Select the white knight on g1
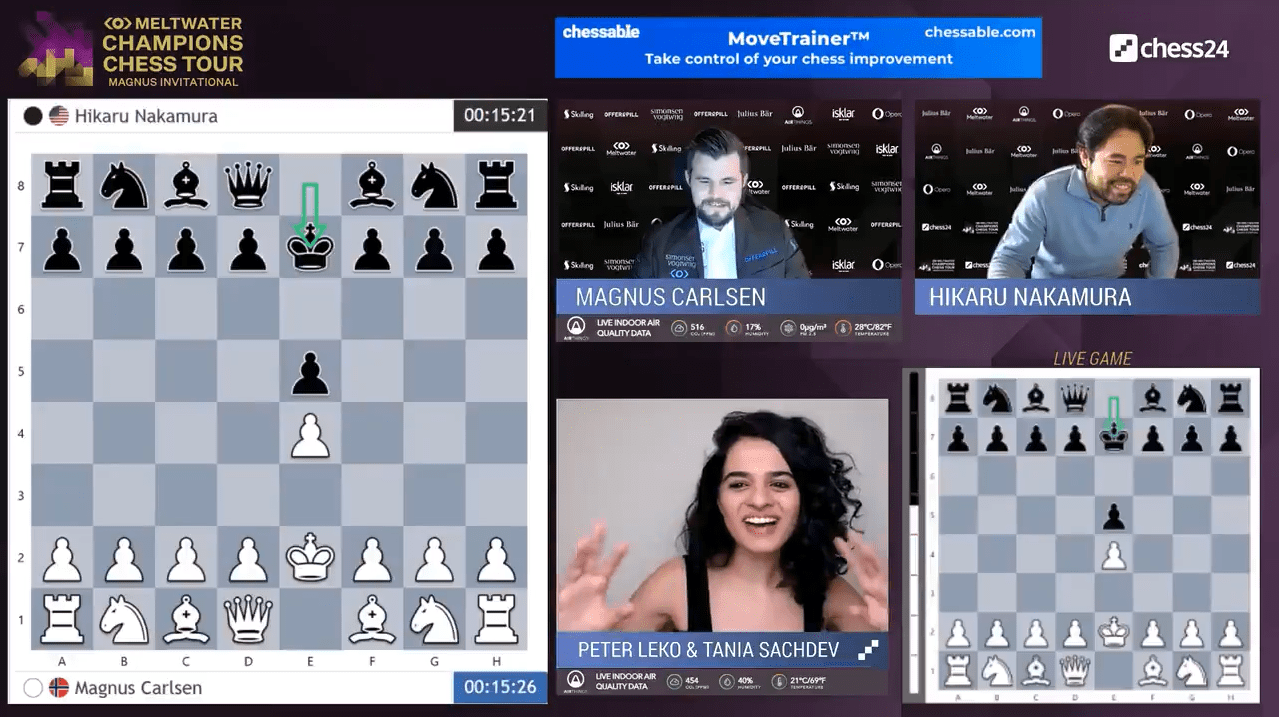 pos(434,621)
